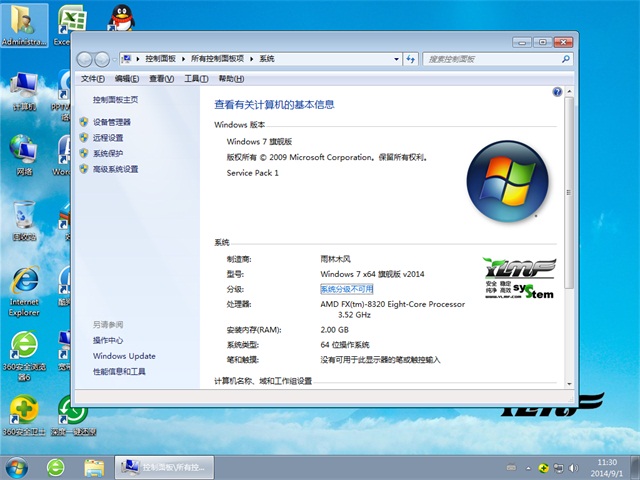Screen dimensions: 640x480
Task: Navigate back with the back arrow button
Action: click(x=84, y=59)
